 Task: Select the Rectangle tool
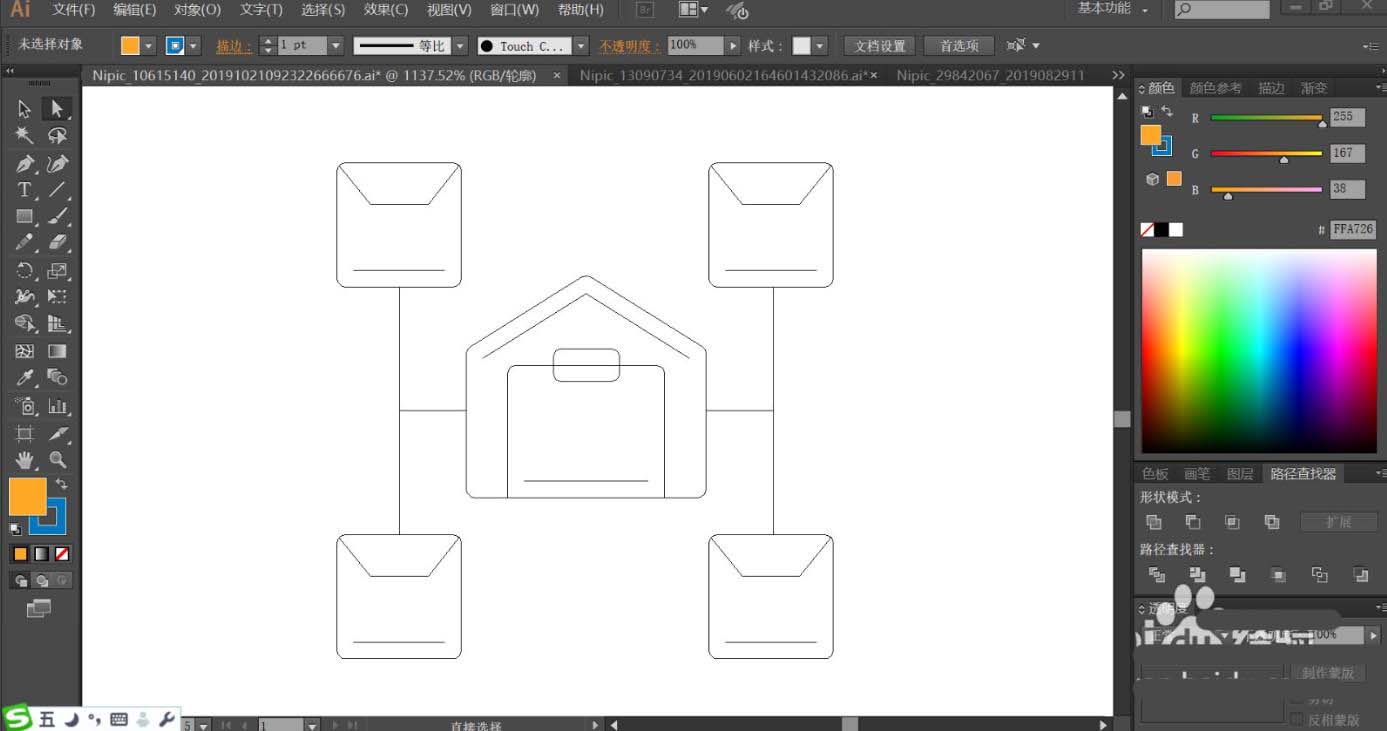click(x=25, y=217)
